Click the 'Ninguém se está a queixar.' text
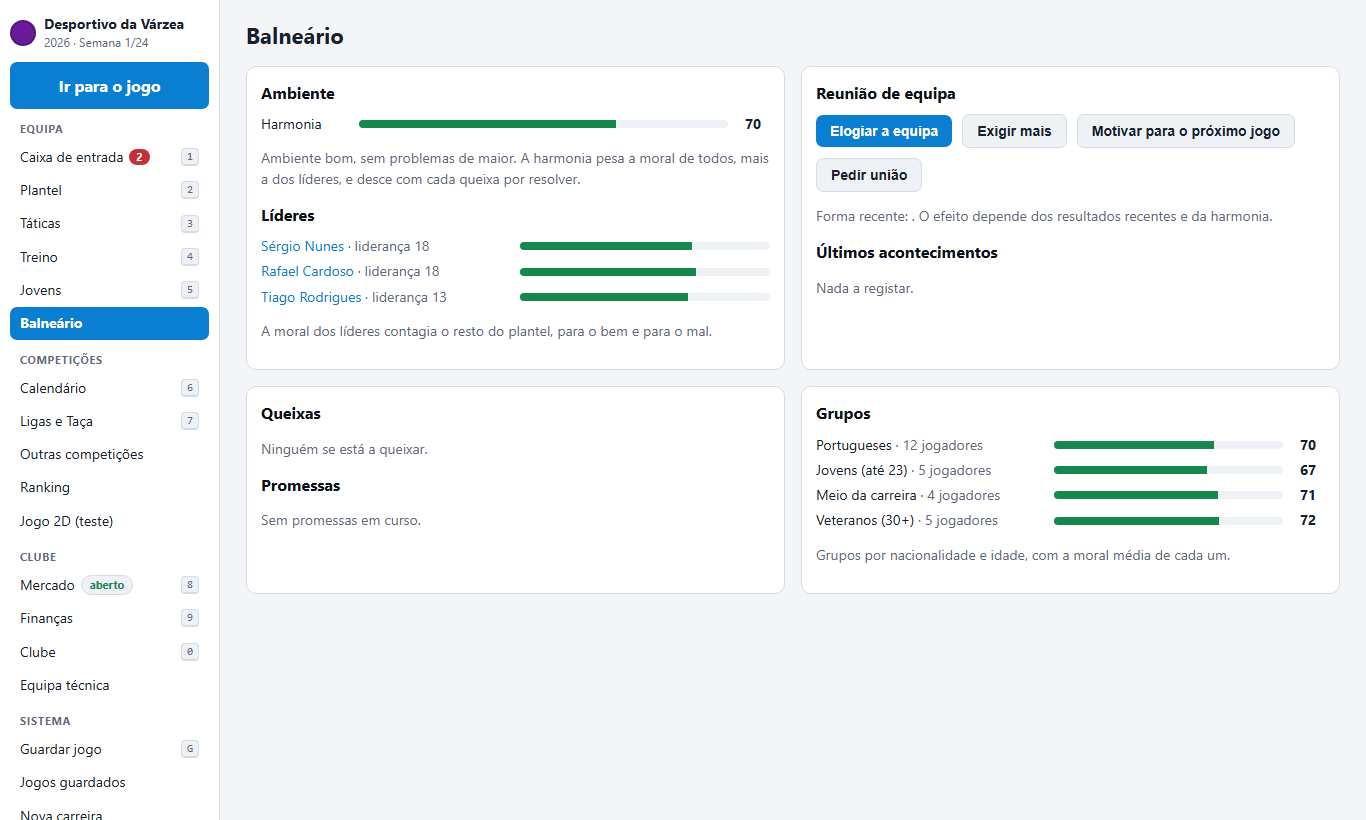 pyautogui.click(x=344, y=449)
